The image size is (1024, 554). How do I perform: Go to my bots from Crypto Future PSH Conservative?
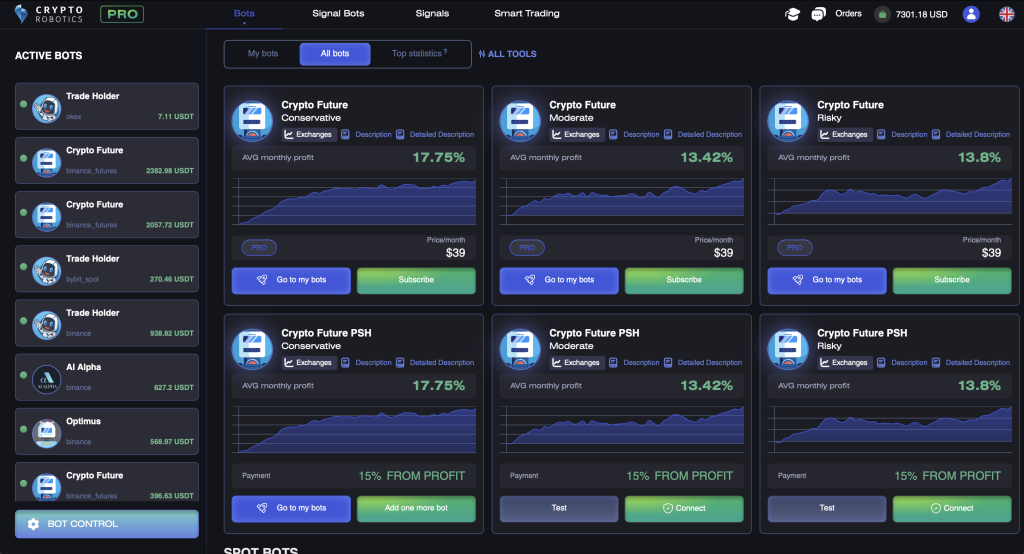coord(291,508)
